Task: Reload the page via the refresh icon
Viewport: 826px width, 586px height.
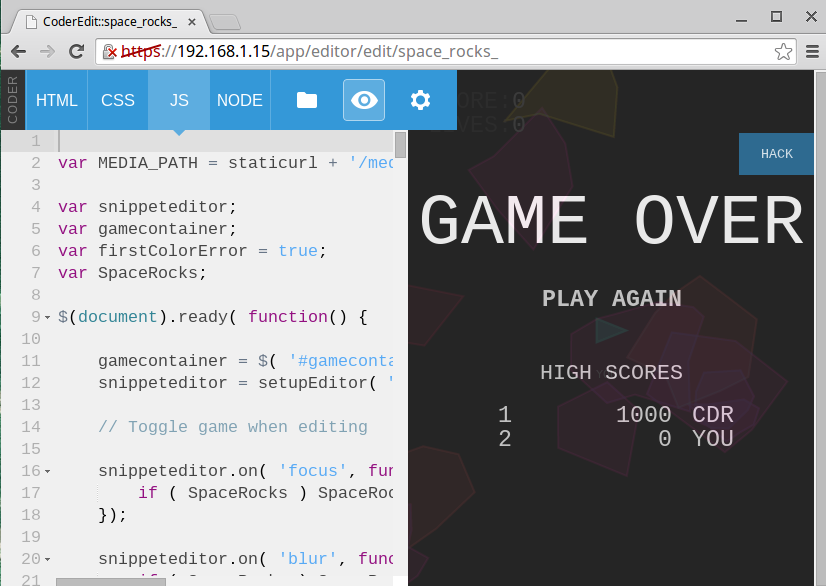Action: click(x=75, y=50)
